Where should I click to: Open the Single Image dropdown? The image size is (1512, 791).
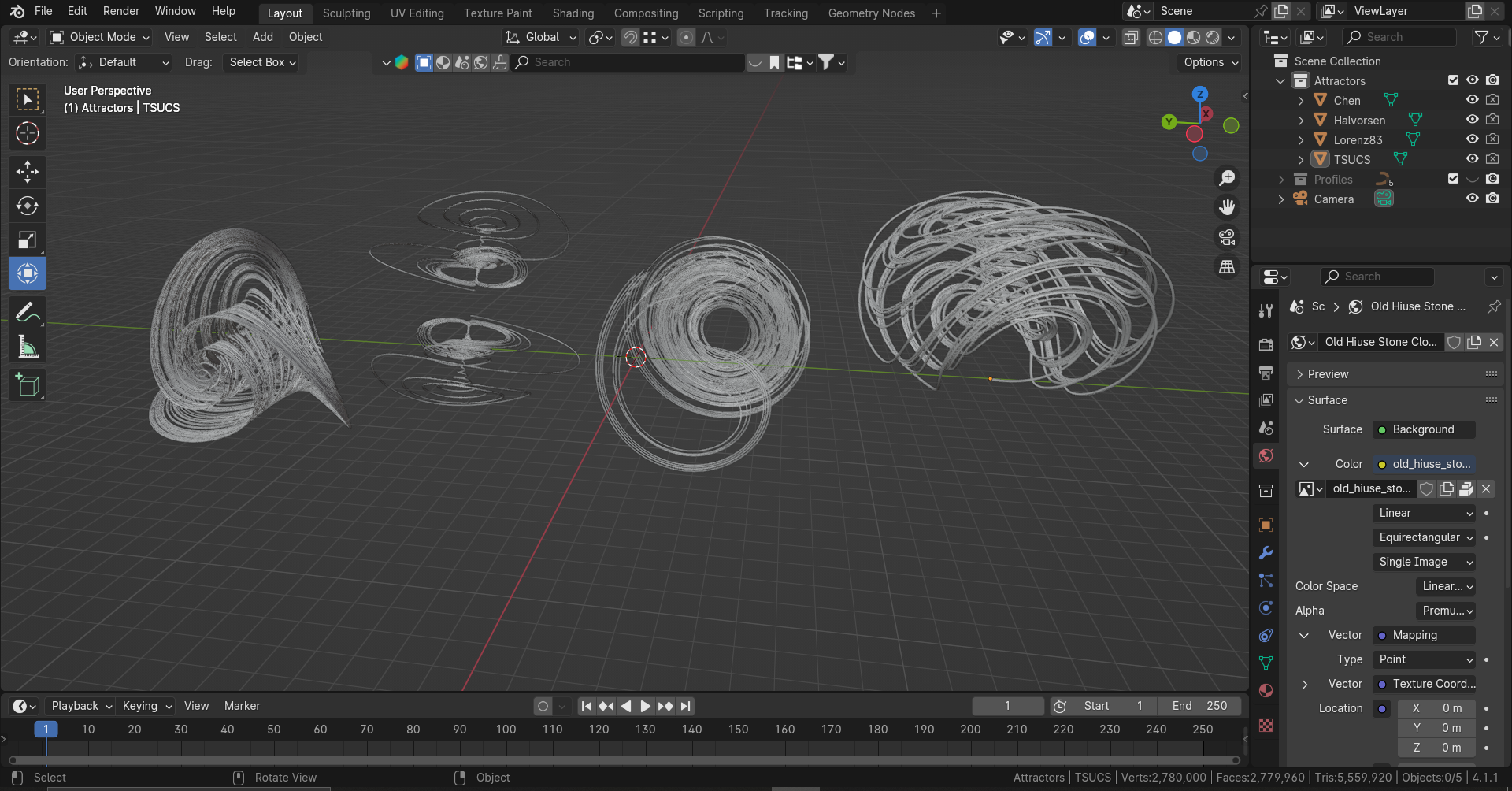point(1423,562)
